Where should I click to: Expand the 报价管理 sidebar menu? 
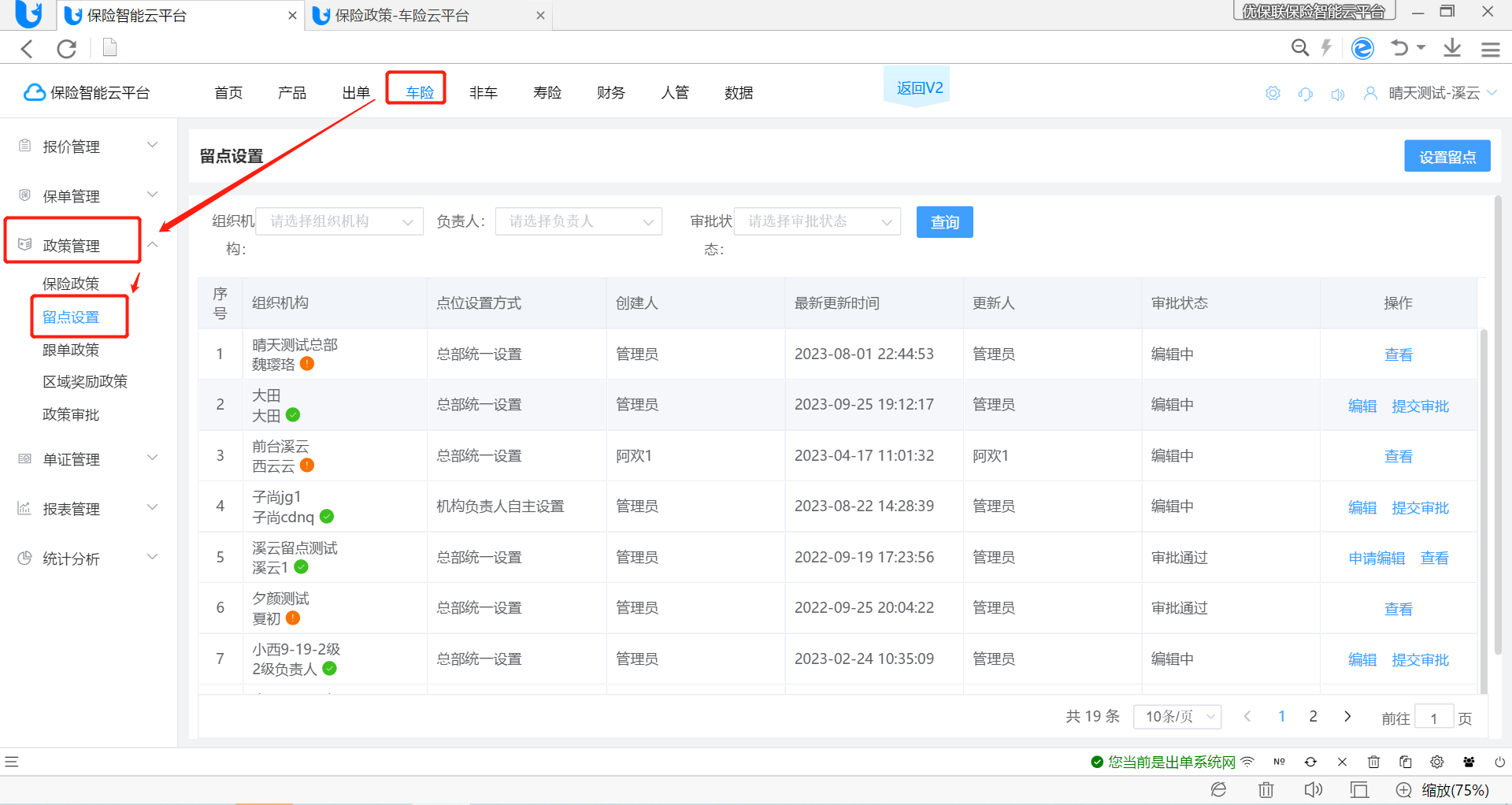pyautogui.click(x=88, y=146)
